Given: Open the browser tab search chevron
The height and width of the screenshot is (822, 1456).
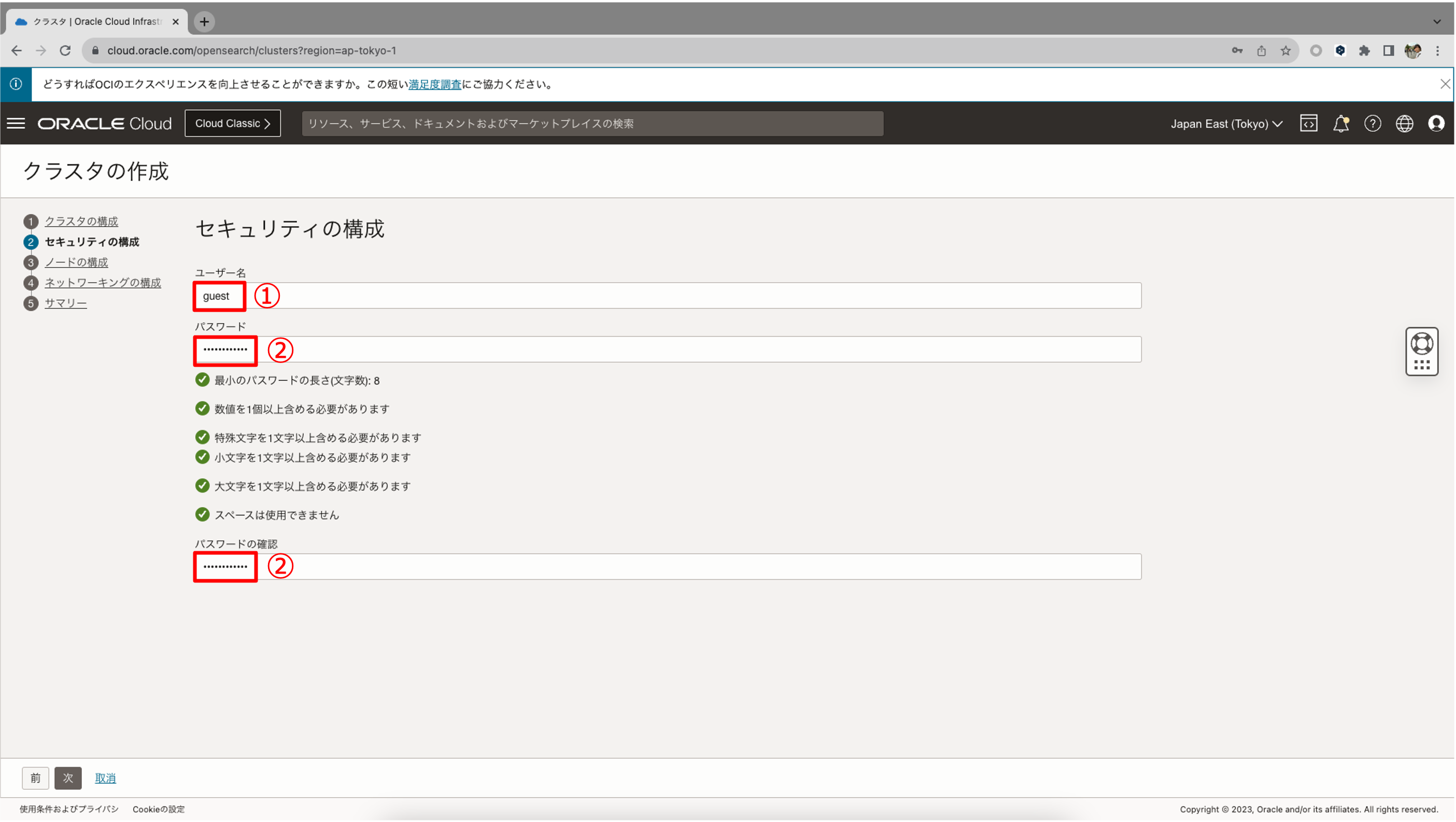Looking at the screenshot, I should [x=1436, y=21].
